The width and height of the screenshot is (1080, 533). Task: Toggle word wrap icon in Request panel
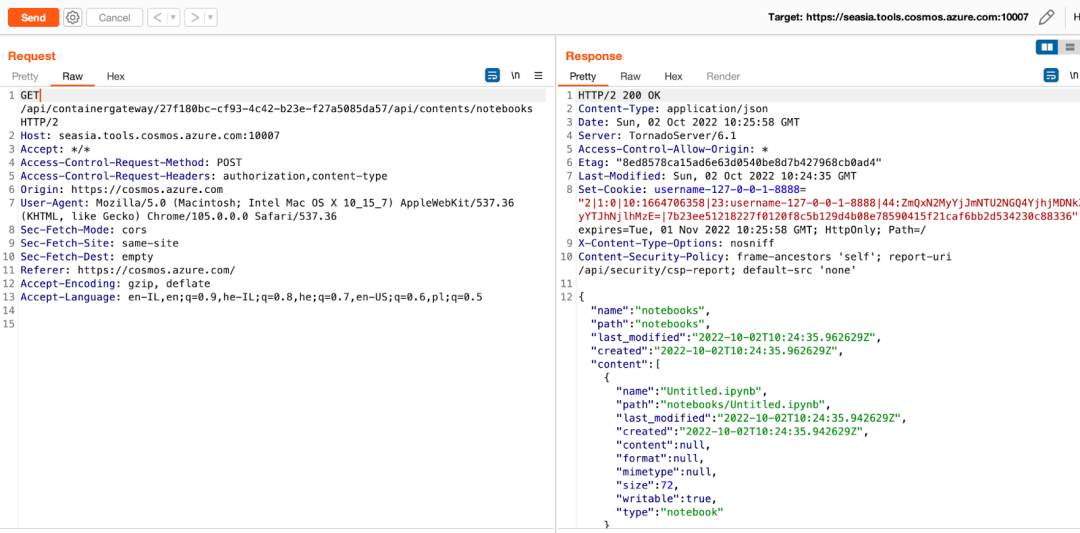tap(492, 76)
